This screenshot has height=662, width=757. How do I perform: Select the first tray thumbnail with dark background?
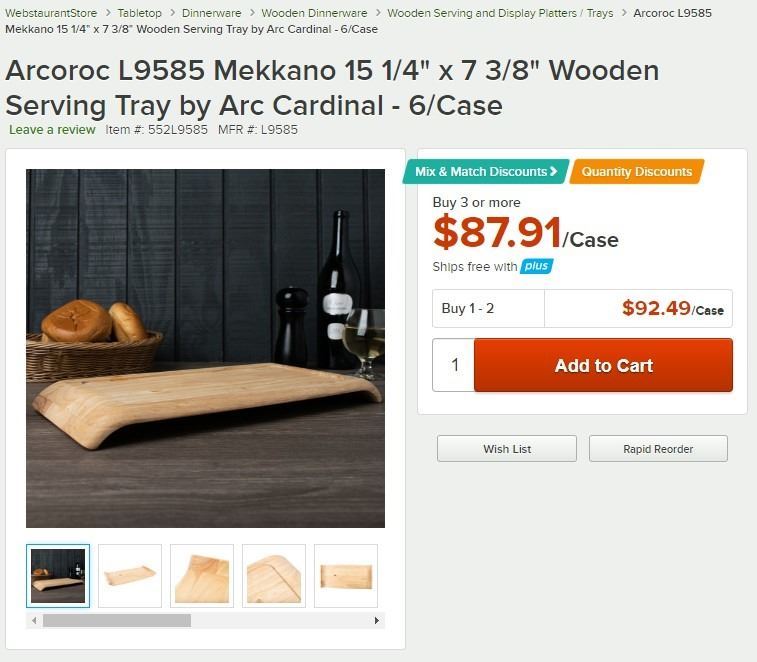point(58,576)
